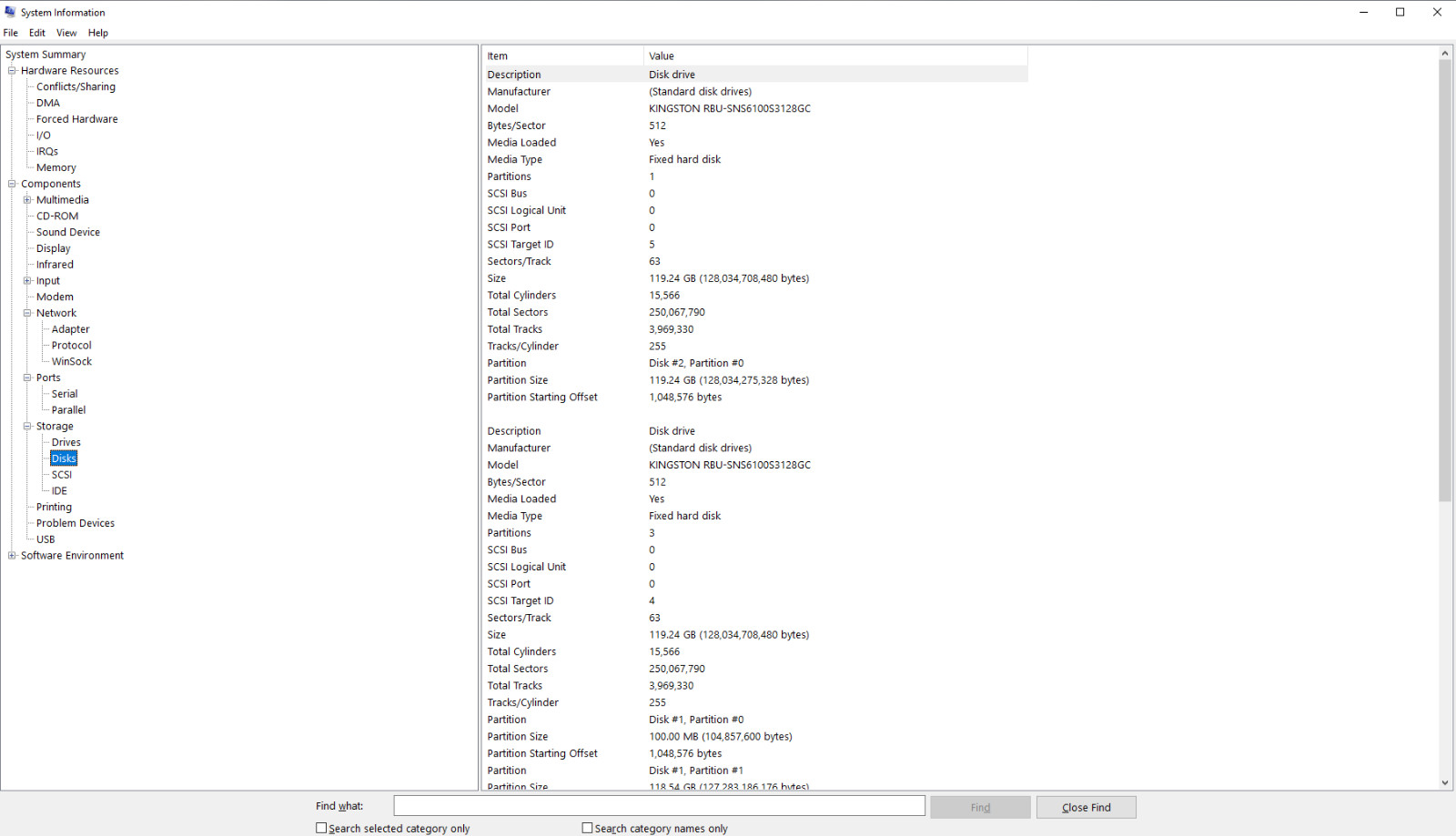
Task: Select Printing tree item
Action: point(54,508)
